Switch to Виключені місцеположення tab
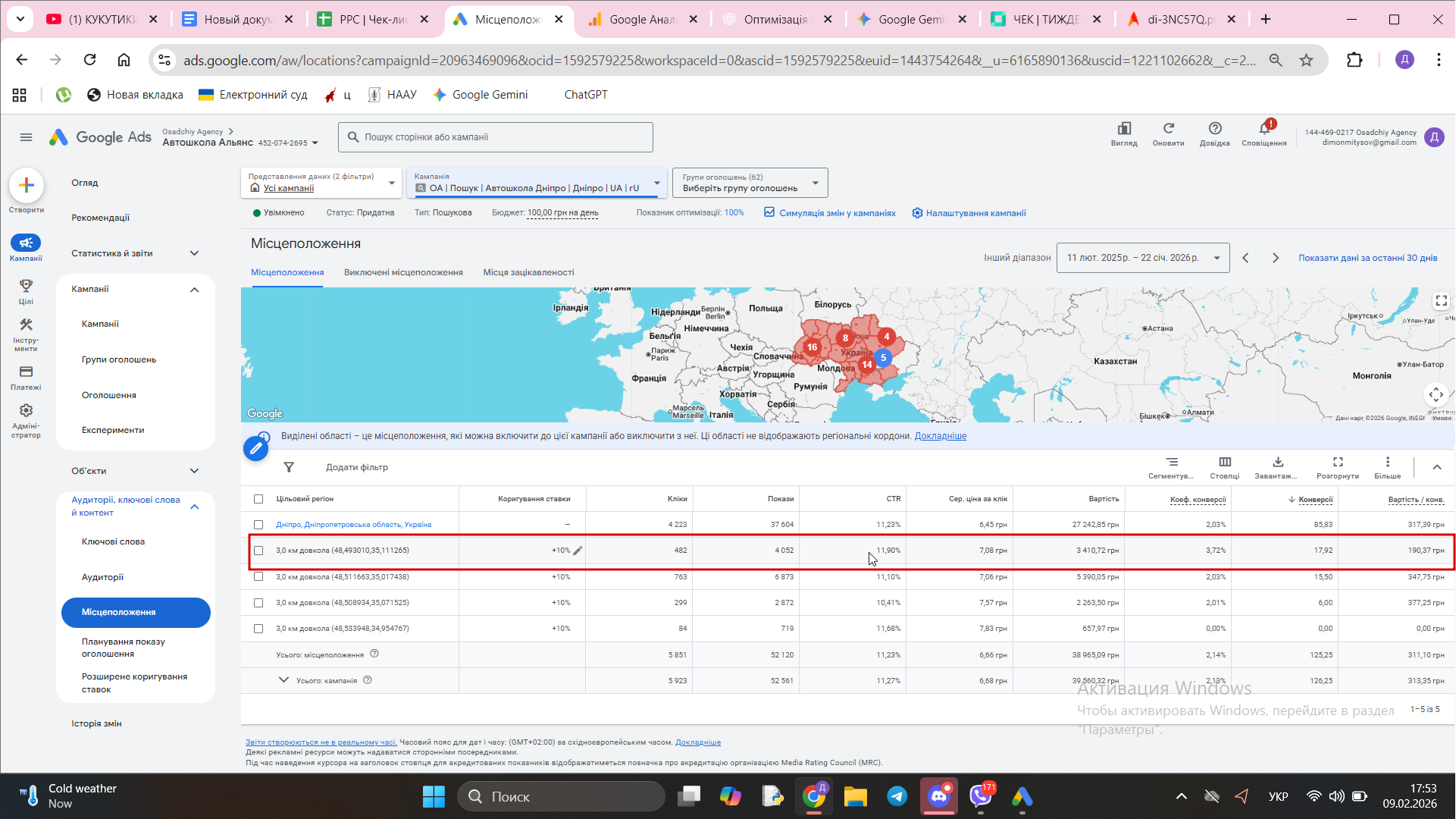 click(x=402, y=272)
